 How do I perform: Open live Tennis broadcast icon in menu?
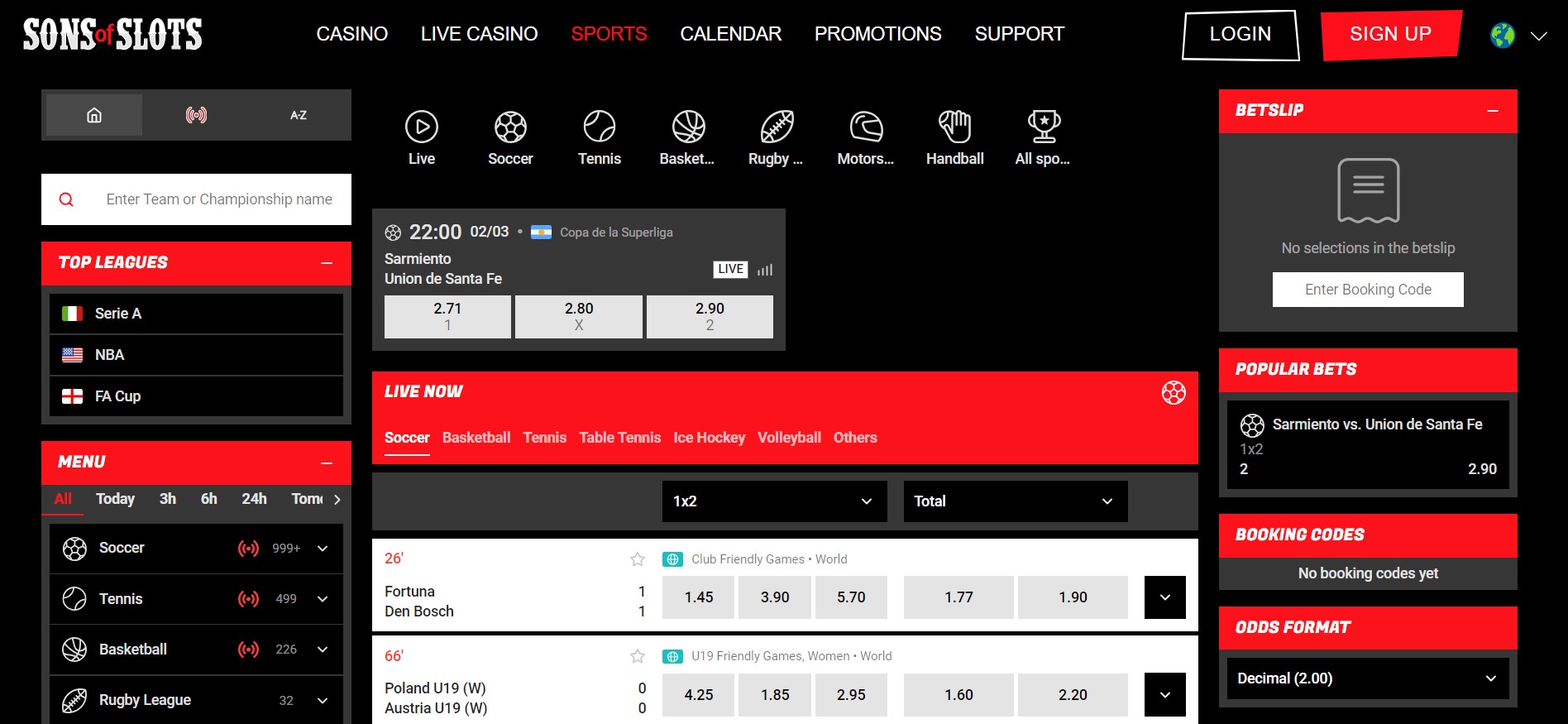[248, 599]
